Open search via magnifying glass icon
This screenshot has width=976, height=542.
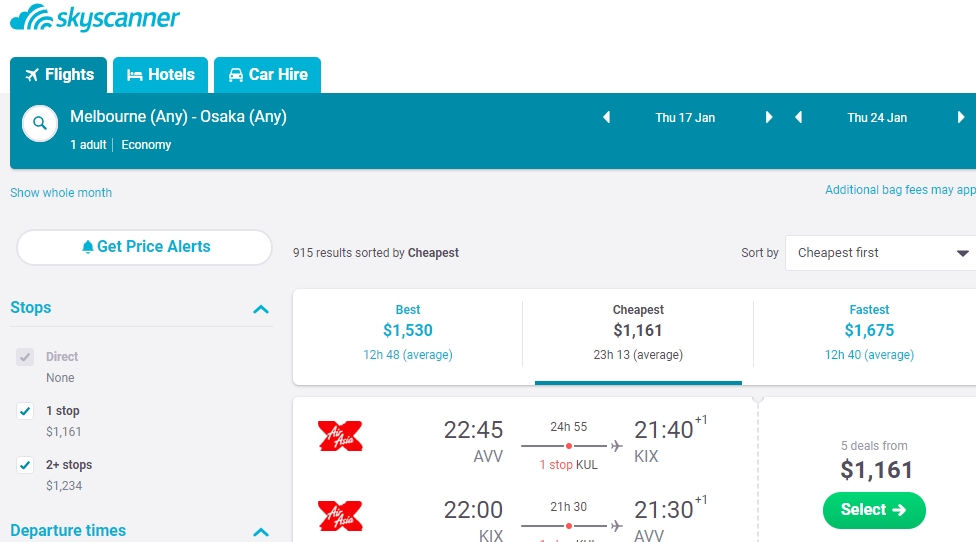click(40, 123)
